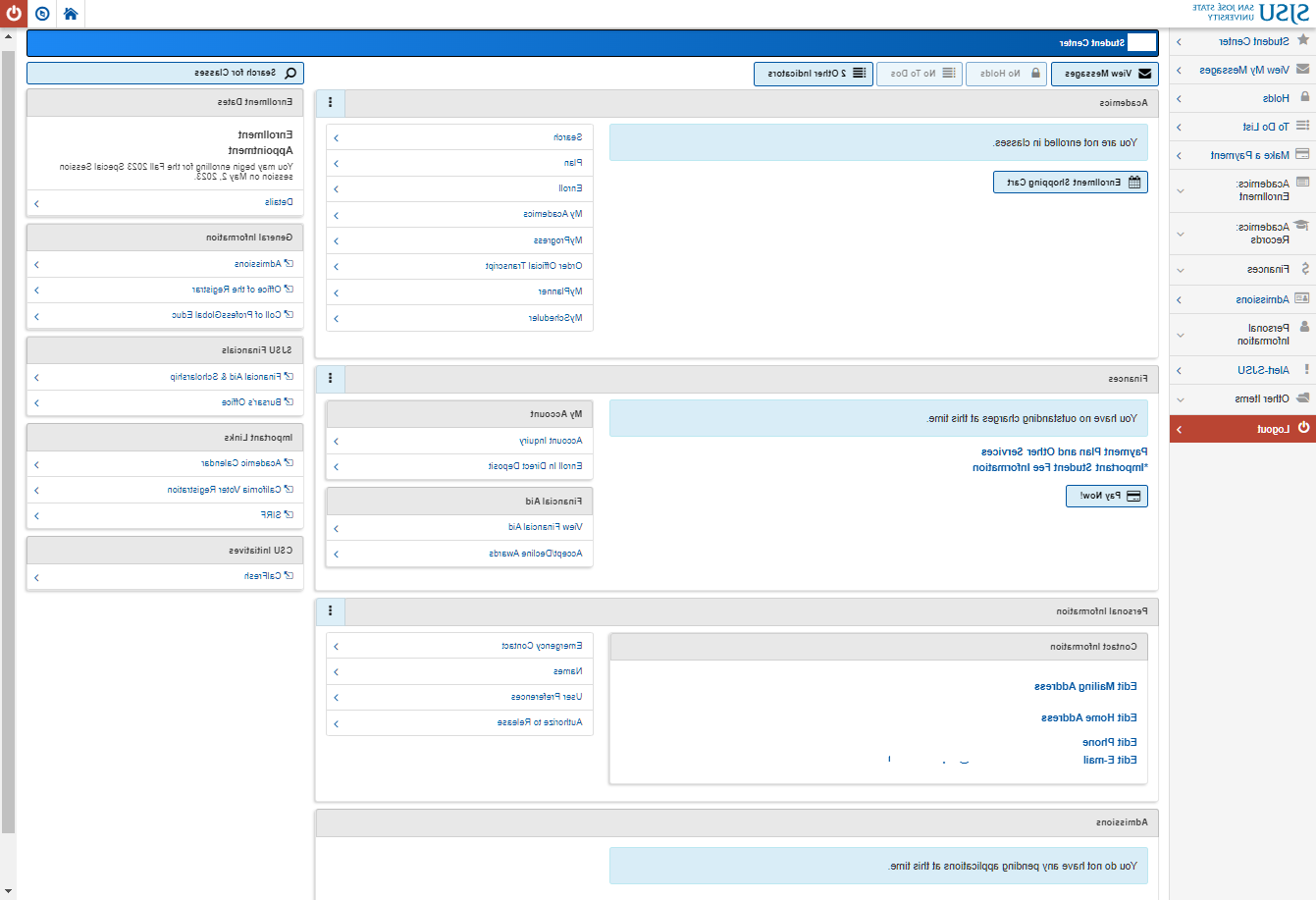Click the No To Dos button
Viewport: 1316px width, 900px height.
(x=920, y=74)
